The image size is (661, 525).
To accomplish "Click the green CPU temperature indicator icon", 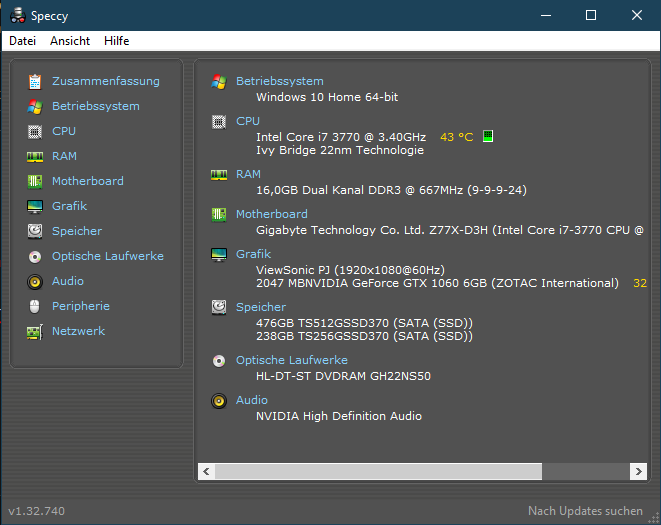I will point(488,136).
